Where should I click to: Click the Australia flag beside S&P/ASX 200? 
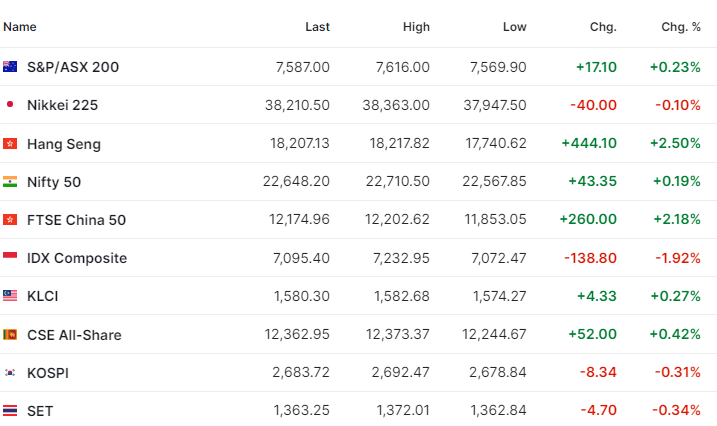tap(10, 67)
